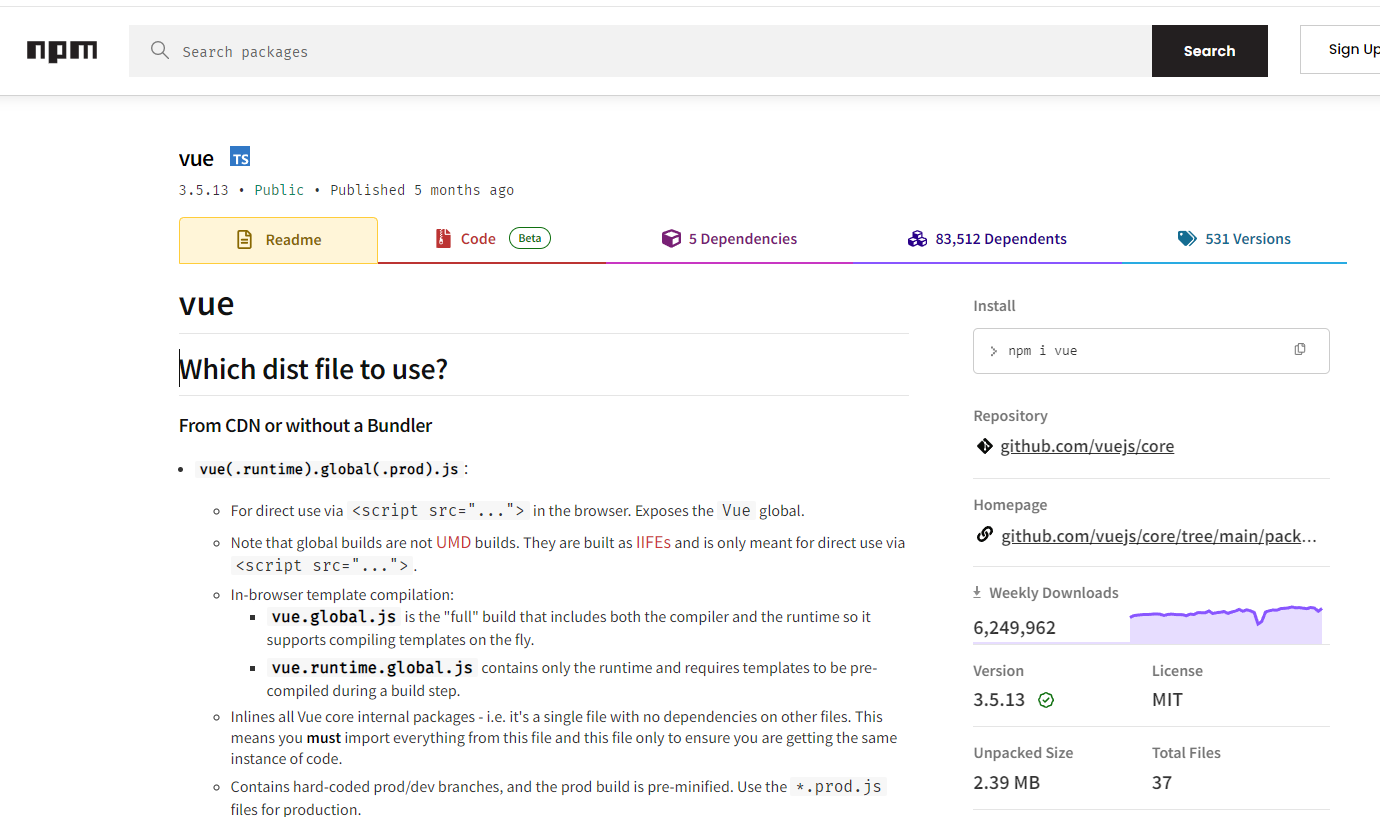
Task: Click the weekly downloads arrow icon
Action: 977,593
